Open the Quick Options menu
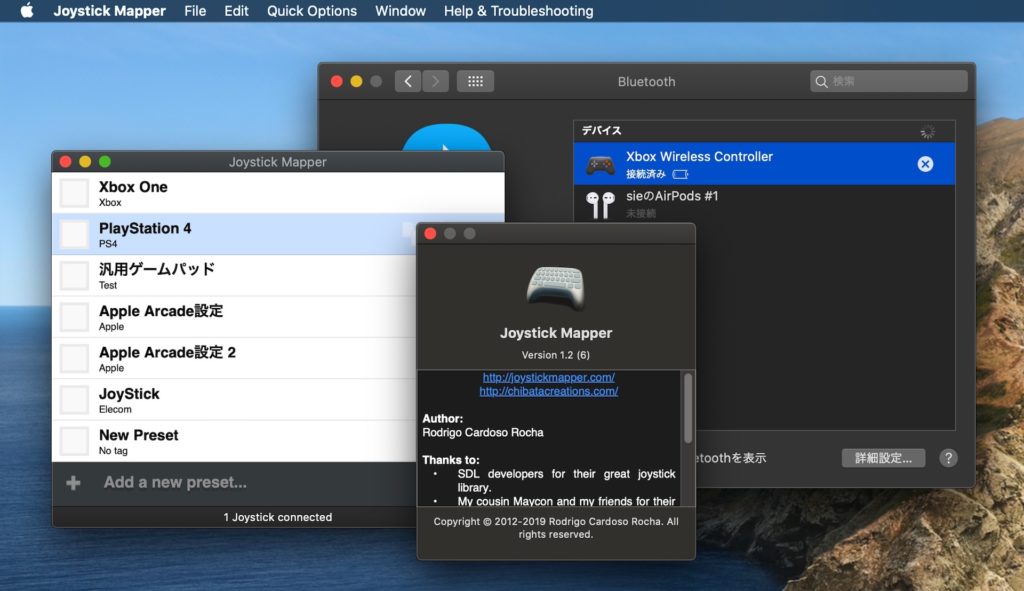Image resolution: width=1024 pixels, height=591 pixels. 311,11
